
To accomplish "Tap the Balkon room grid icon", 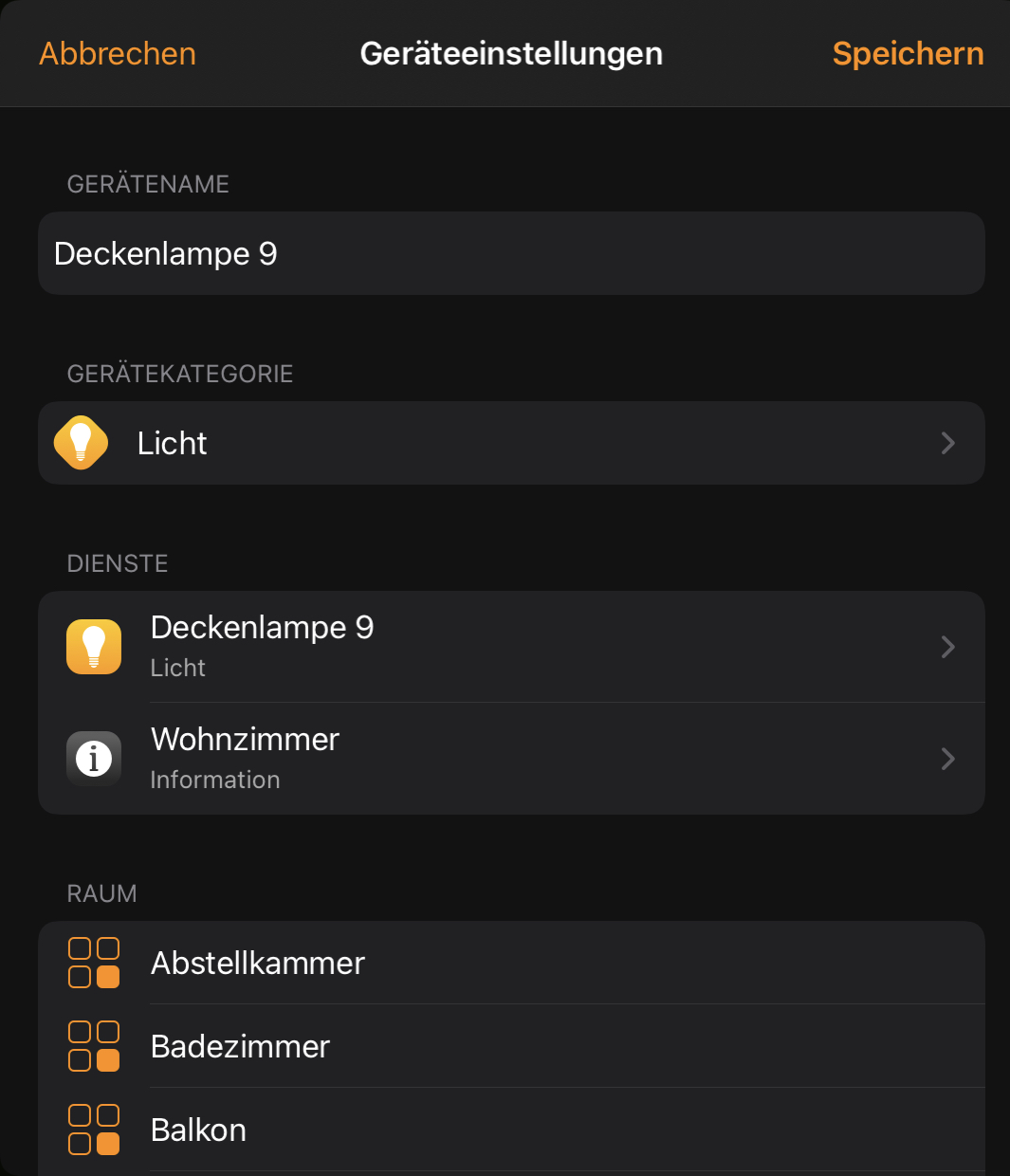I will (x=94, y=1130).
